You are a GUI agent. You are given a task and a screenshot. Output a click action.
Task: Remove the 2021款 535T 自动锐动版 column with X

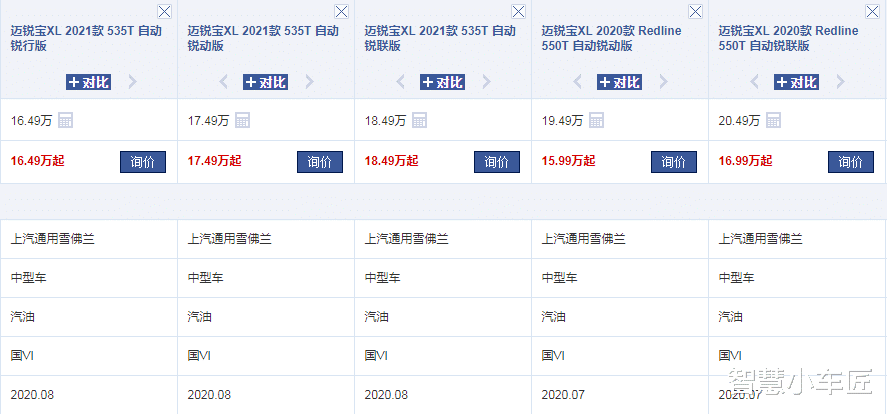341,11
